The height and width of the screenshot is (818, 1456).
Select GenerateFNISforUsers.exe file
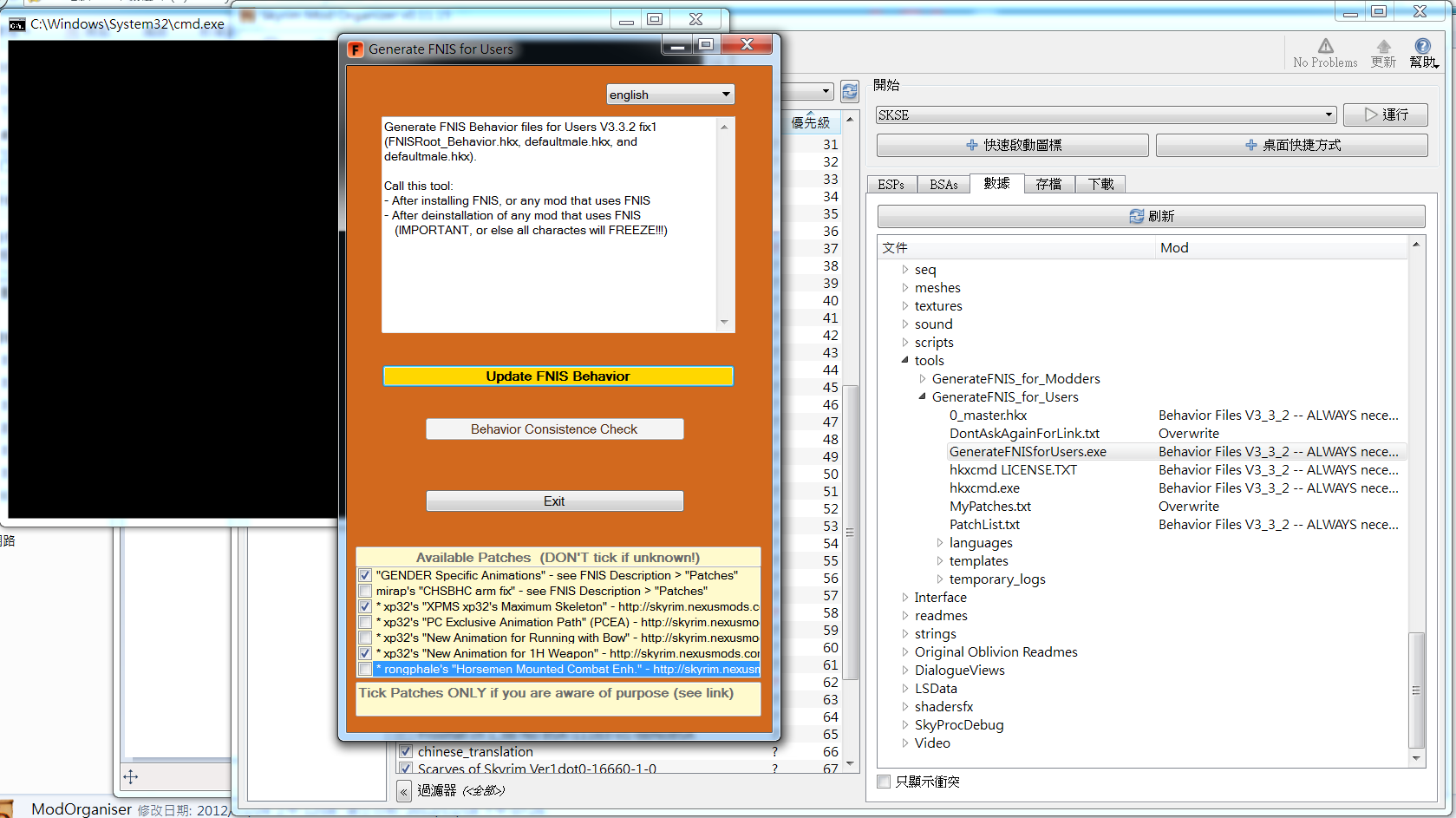pyautogui.click(x=1028, y=452)
